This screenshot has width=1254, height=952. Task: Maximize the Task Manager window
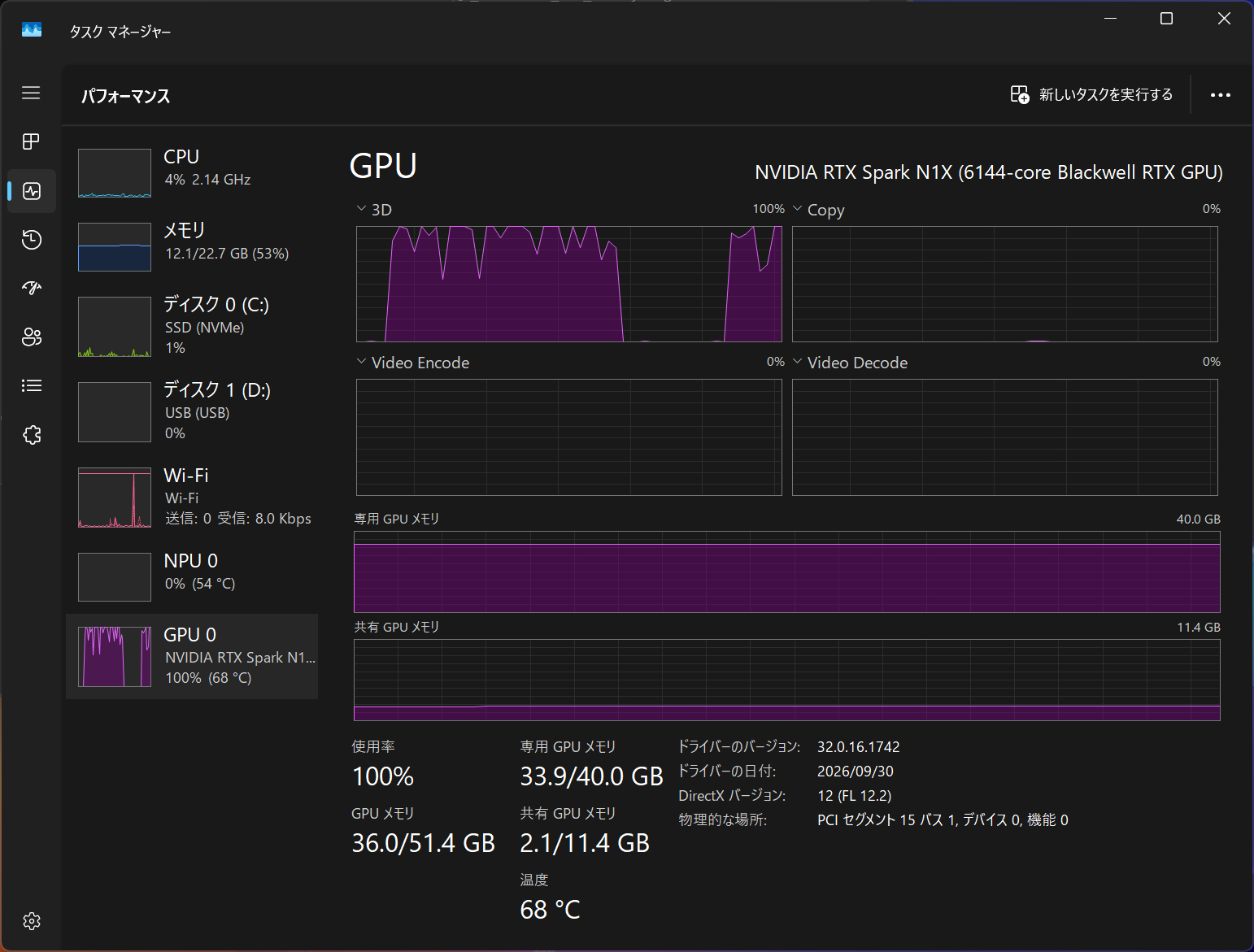pyautogui.click(x=1166, y=19)
